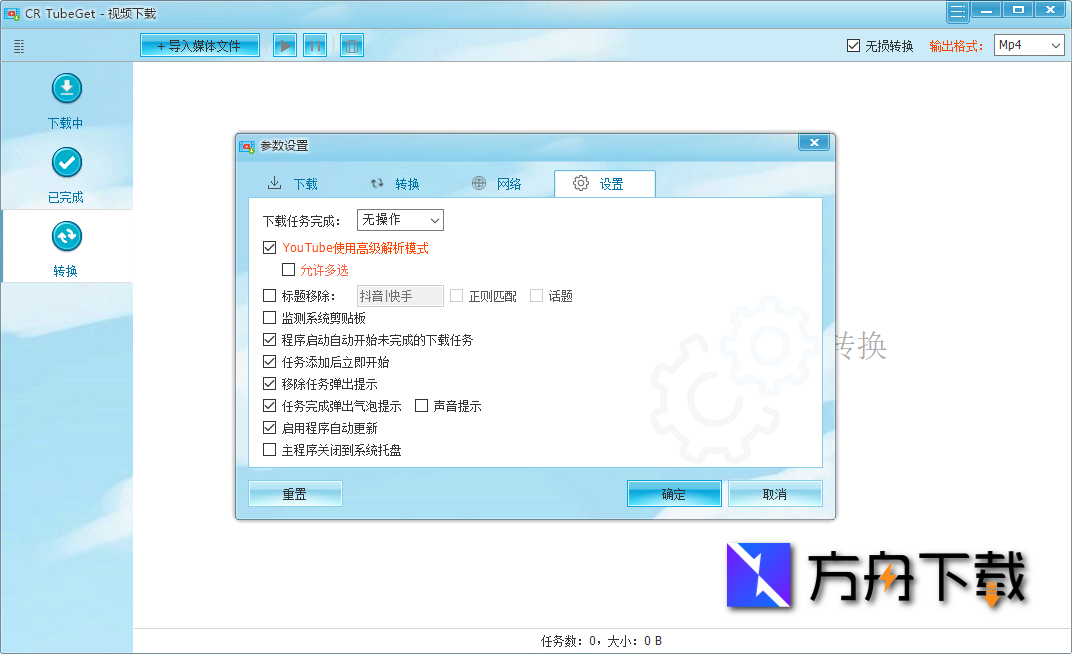
Task: Click the delete tasks trash icon
Action: [x=351, y=44]
